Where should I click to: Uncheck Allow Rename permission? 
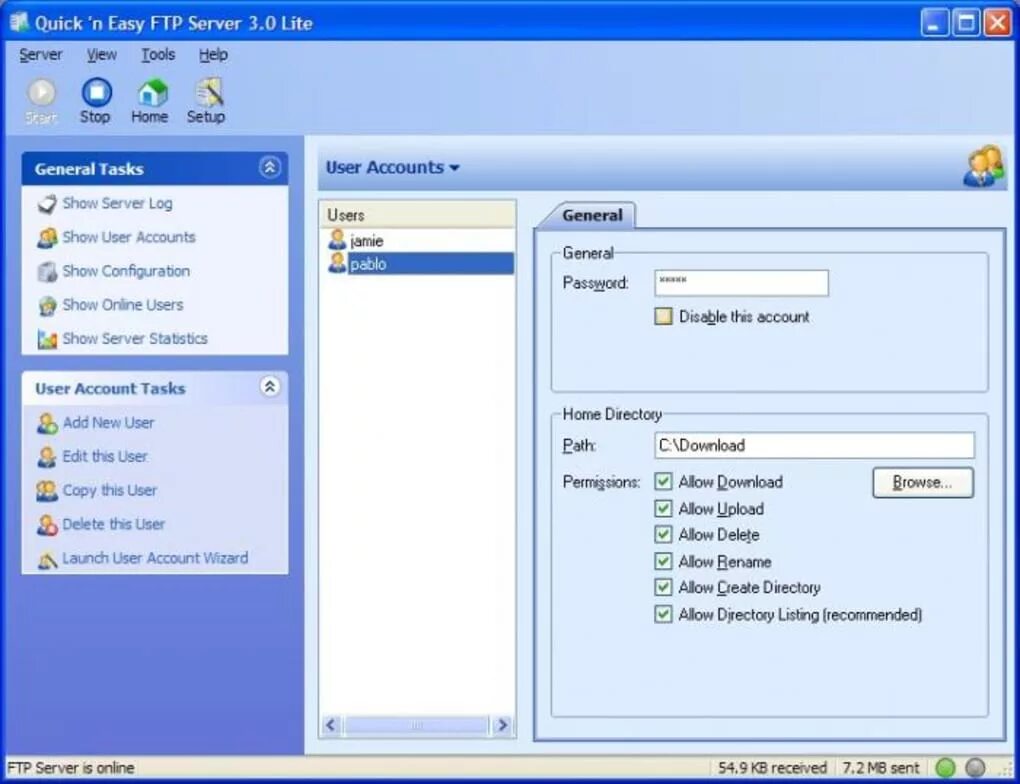click(663, 561)
